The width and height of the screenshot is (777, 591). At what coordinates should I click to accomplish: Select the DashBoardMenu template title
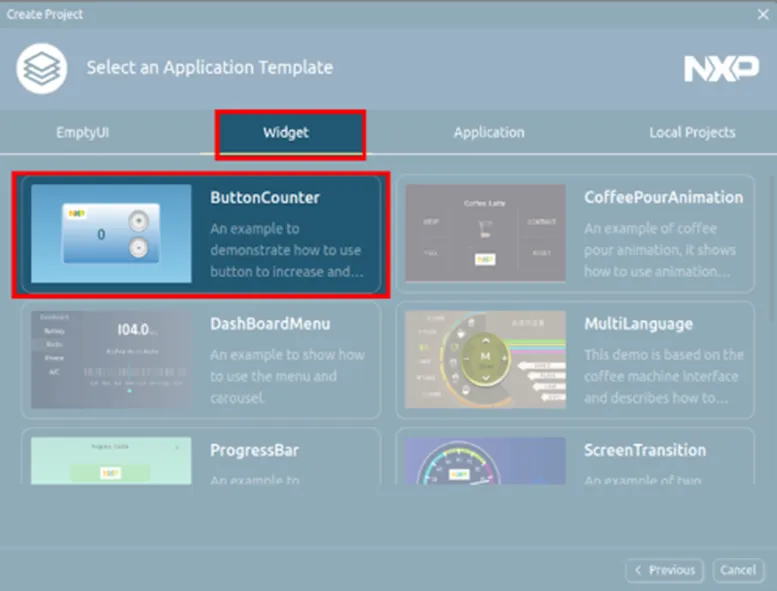tap(270, 324)
